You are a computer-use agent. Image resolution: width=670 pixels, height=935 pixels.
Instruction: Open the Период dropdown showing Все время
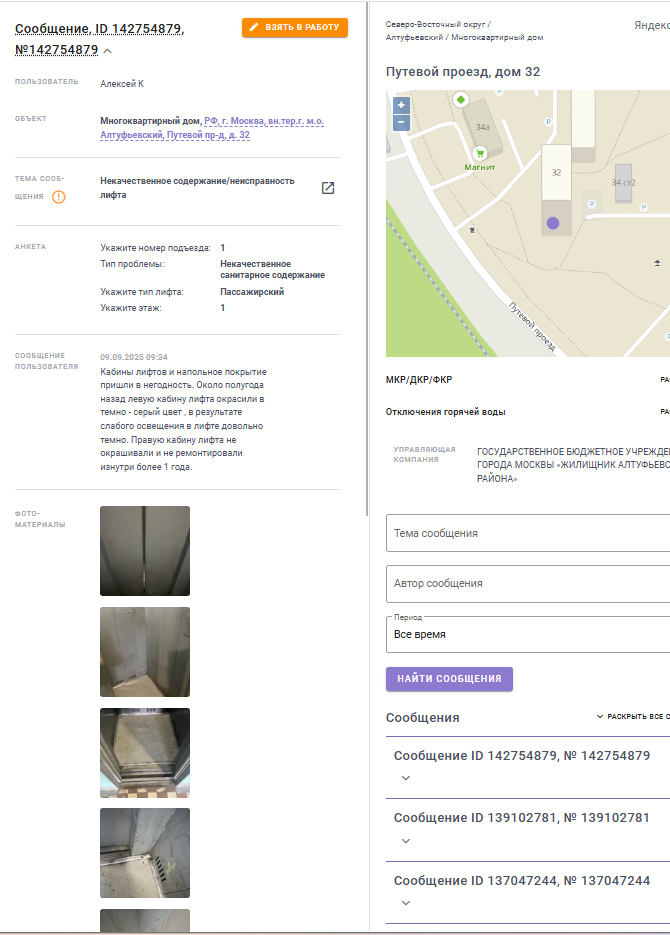528,634
